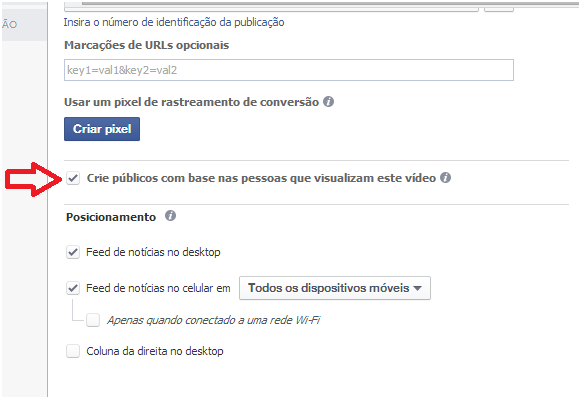Screen dimensions: 581x399
Task: Open info icon beside video audiences option
Action: (445, 177)
